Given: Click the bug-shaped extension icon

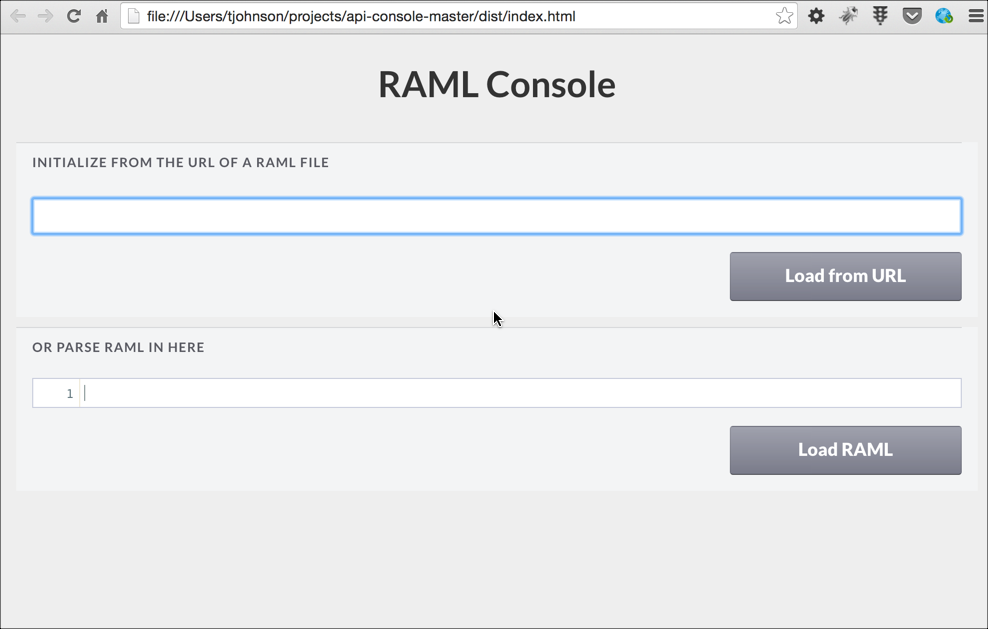Looking at the screenshot, I should click(x=848, y=16).
